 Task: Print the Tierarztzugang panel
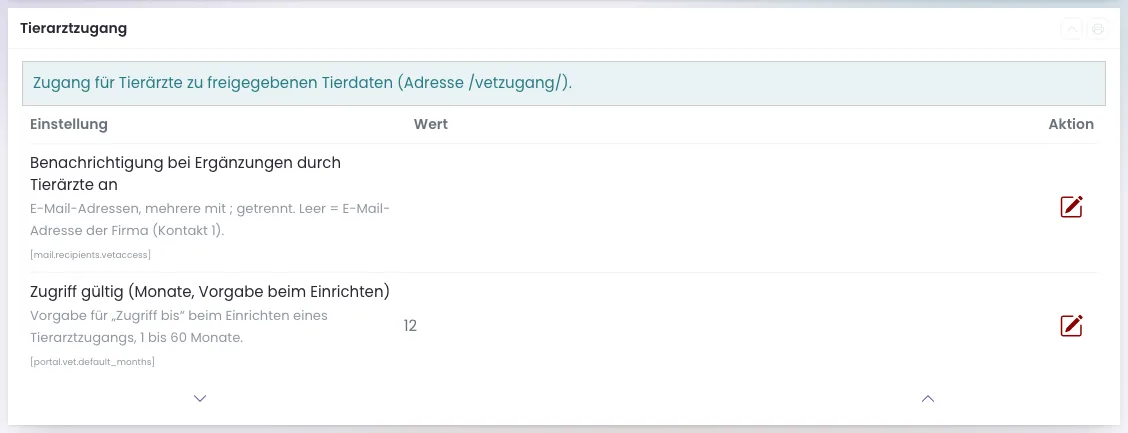(x=1097, y=29)
